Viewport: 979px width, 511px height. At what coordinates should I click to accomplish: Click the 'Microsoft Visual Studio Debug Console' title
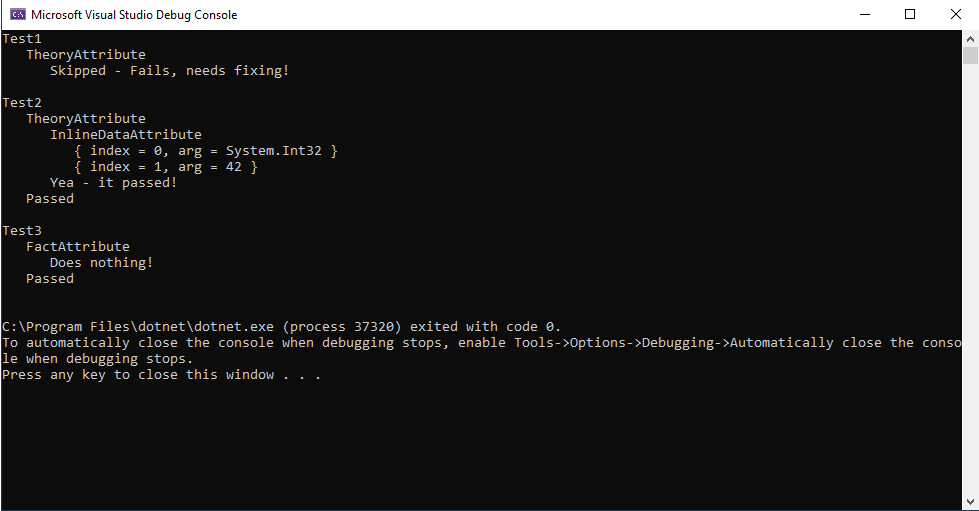tap(134, 14)
